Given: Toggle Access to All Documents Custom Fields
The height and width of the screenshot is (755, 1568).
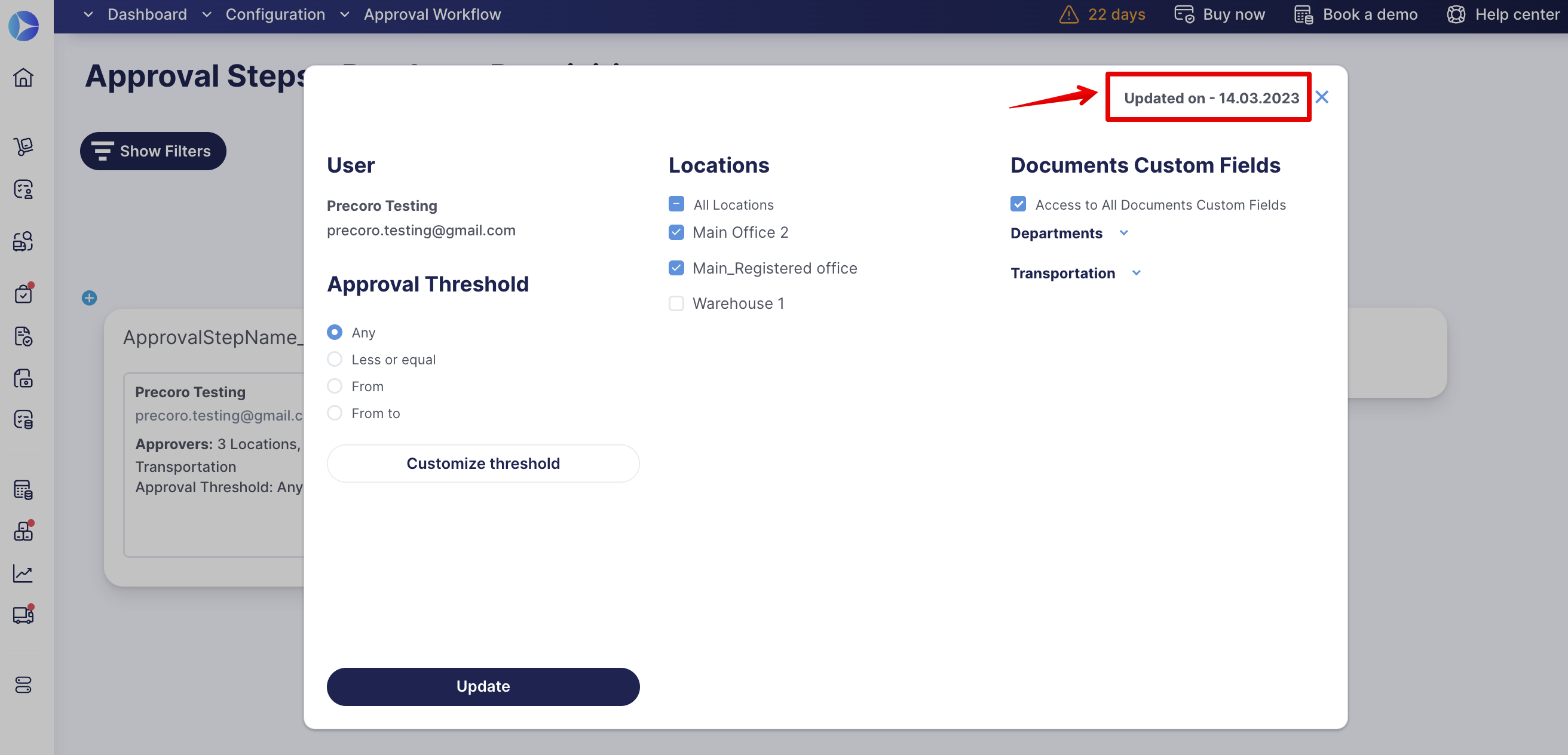Looking at the screenshot, I should (1018, 204).
